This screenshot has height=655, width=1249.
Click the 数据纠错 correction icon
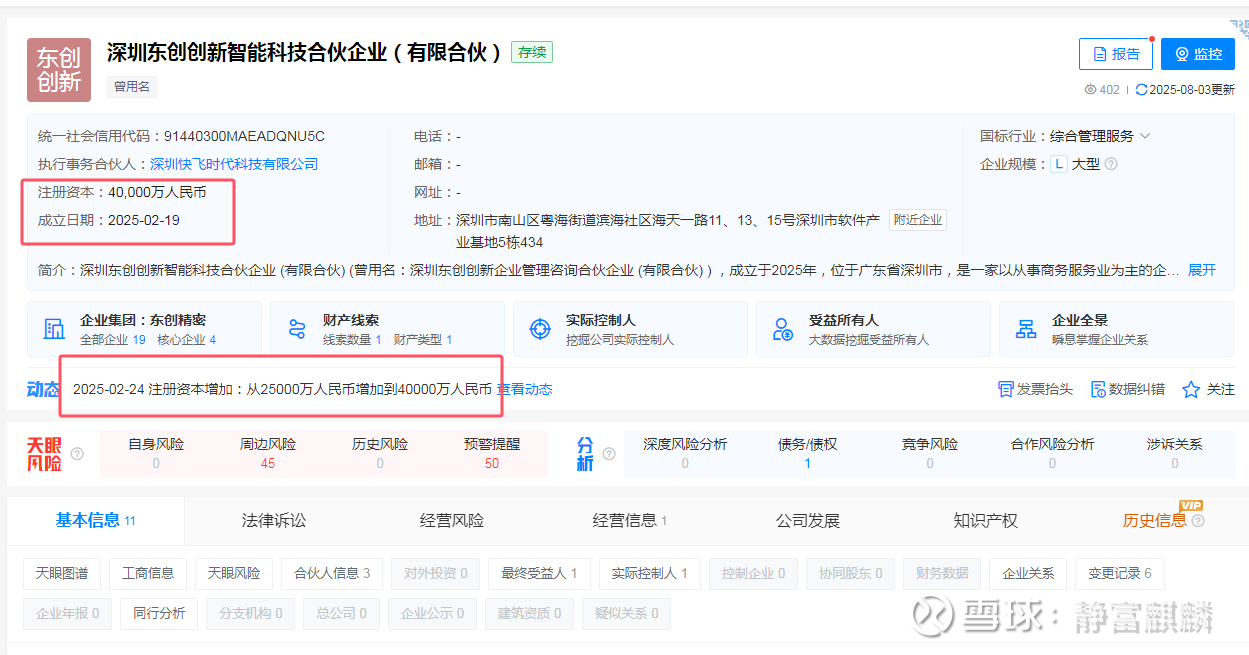(1098, 389)
